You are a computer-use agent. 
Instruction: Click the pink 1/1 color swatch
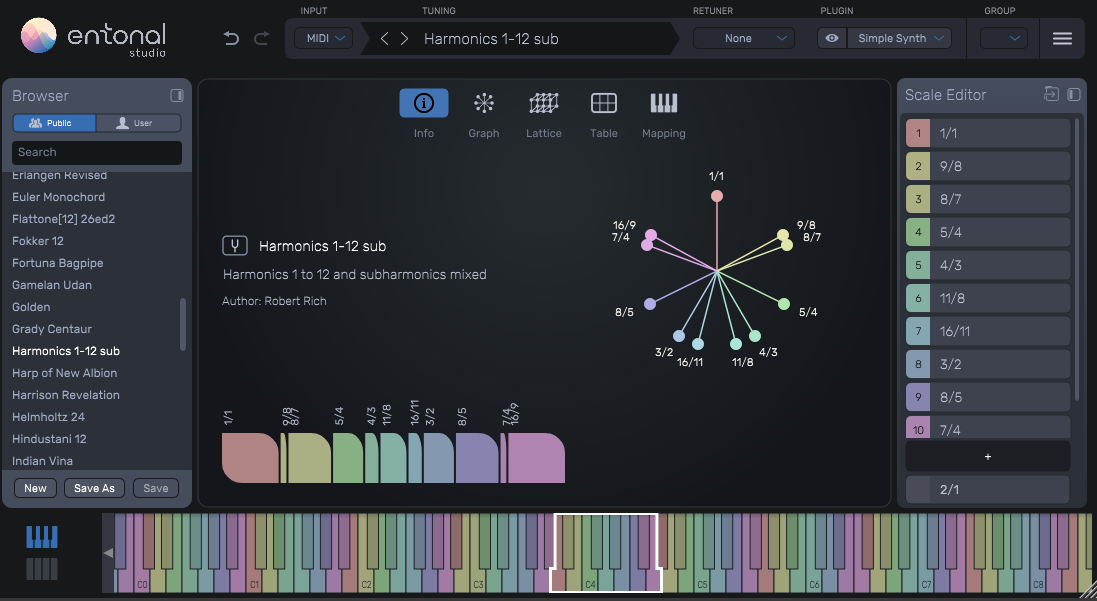[x=917, y=133]
